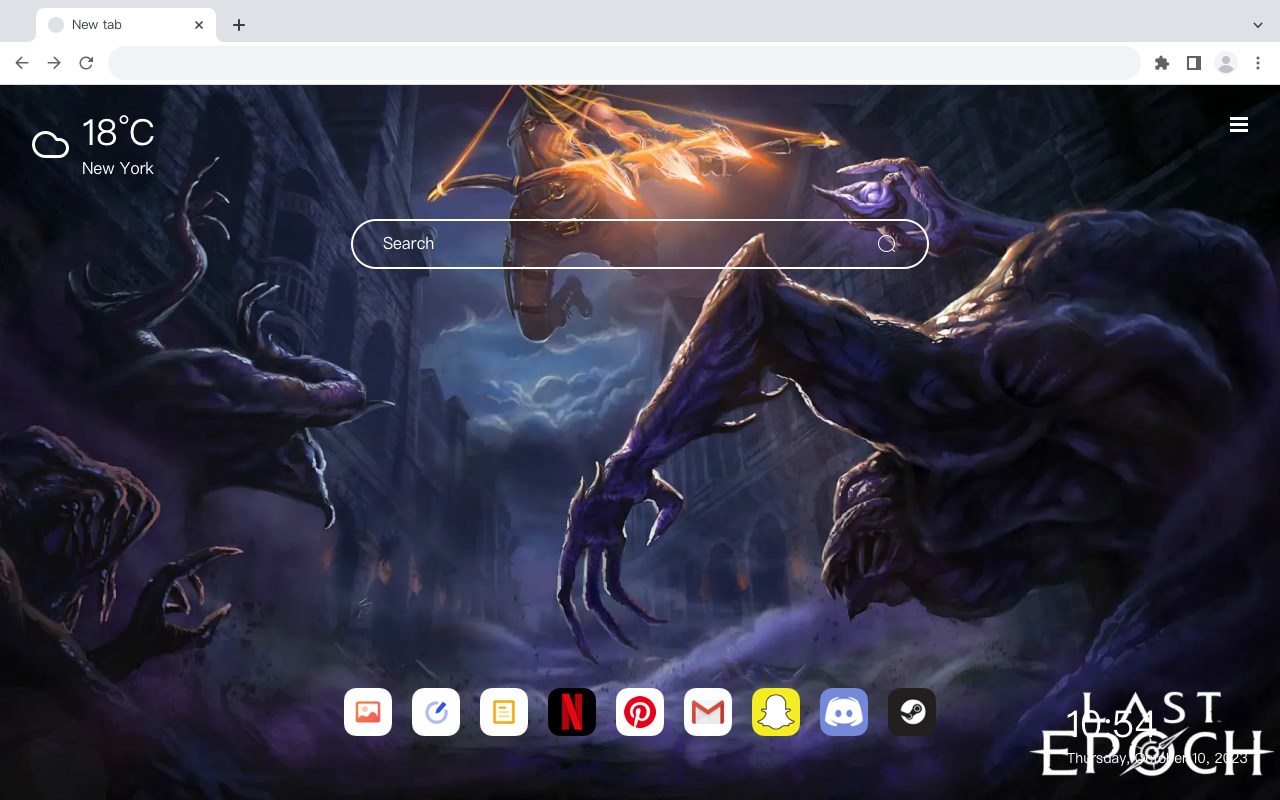Screen dimensions: 1280x800
Task: Expand the tab search dropdown arrow
Action: pyautogui.click(x=1258, y=24)
